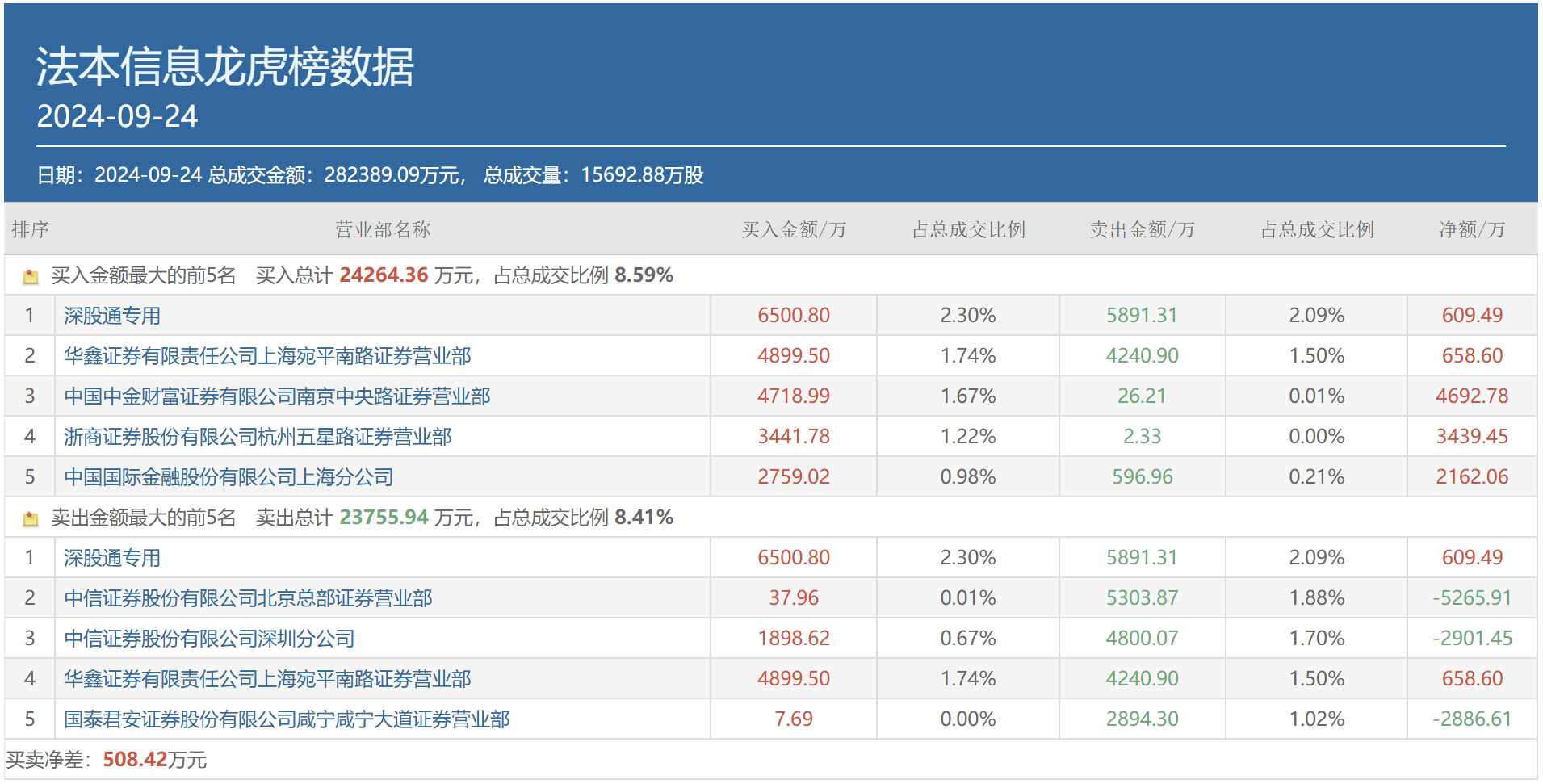Open 中国国际金融股份有限公司上海分公司 link

pos(229,477)
